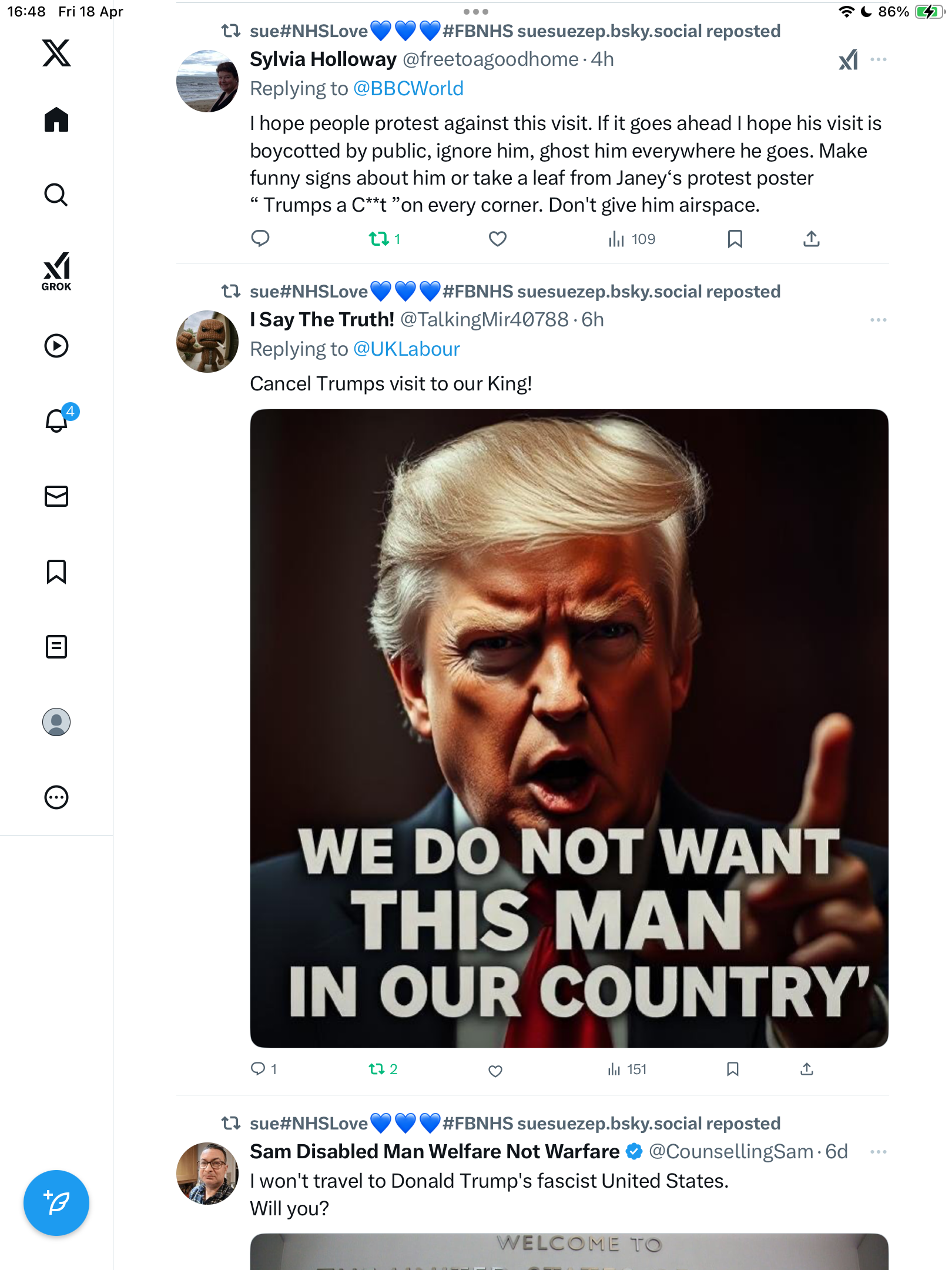Open the @BBCWorld mention link
952x1270 pixels.
(x=408, y=89)
